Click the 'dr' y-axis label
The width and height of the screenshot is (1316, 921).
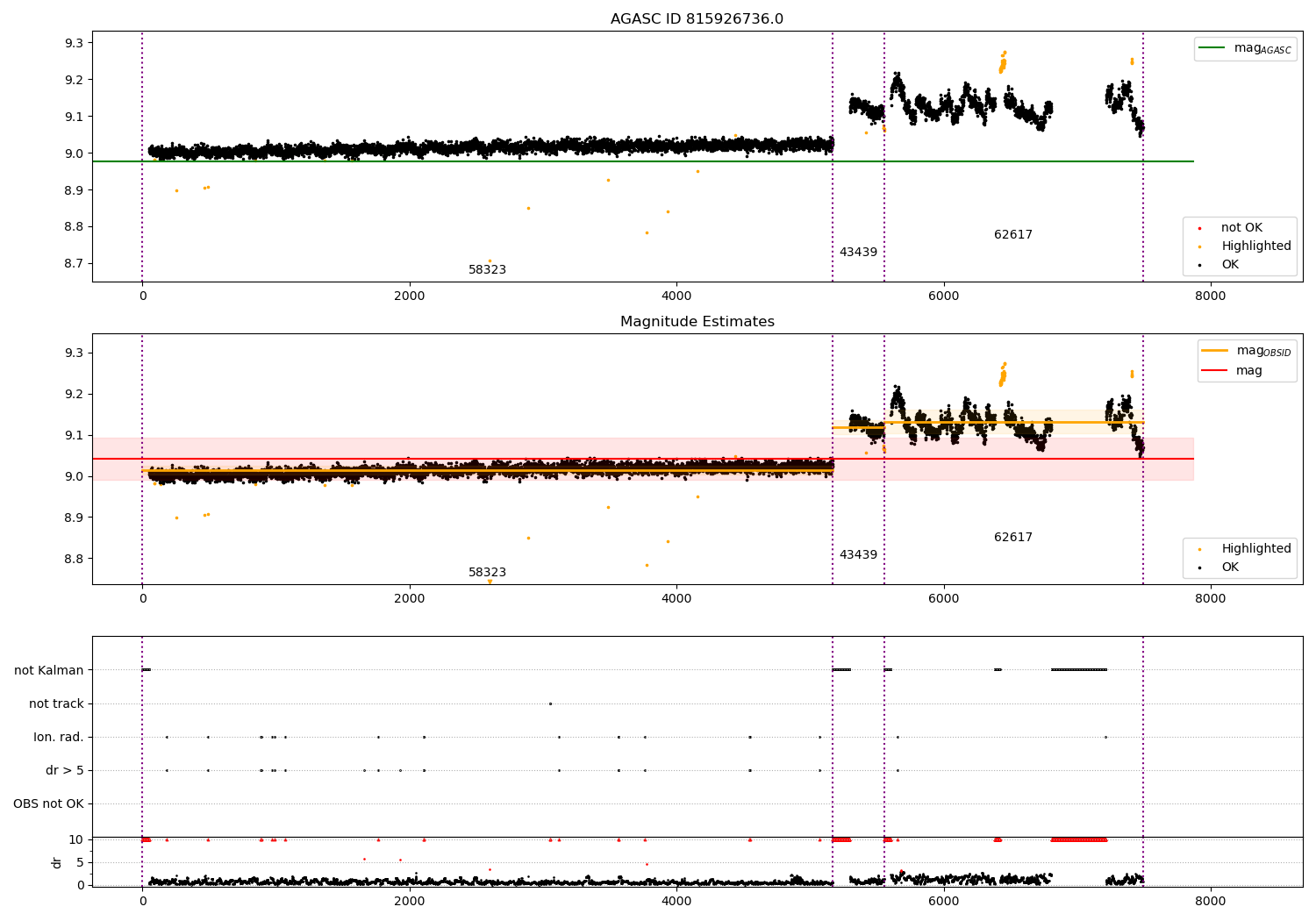[x=57, y=862]
